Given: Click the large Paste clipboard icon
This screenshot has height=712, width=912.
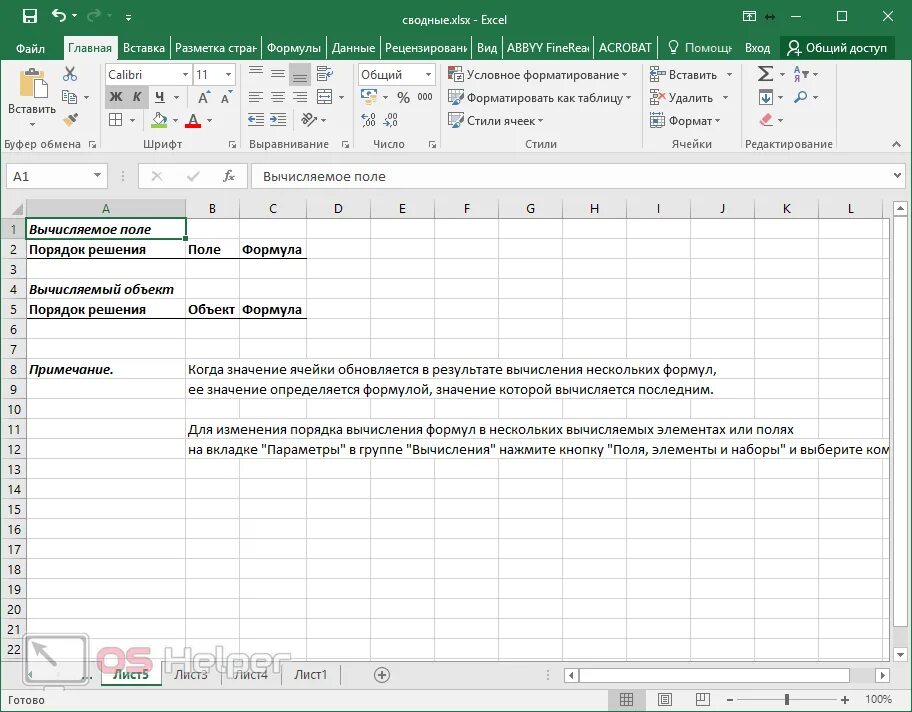Looking at the screenshot, I should pos(33,83).
